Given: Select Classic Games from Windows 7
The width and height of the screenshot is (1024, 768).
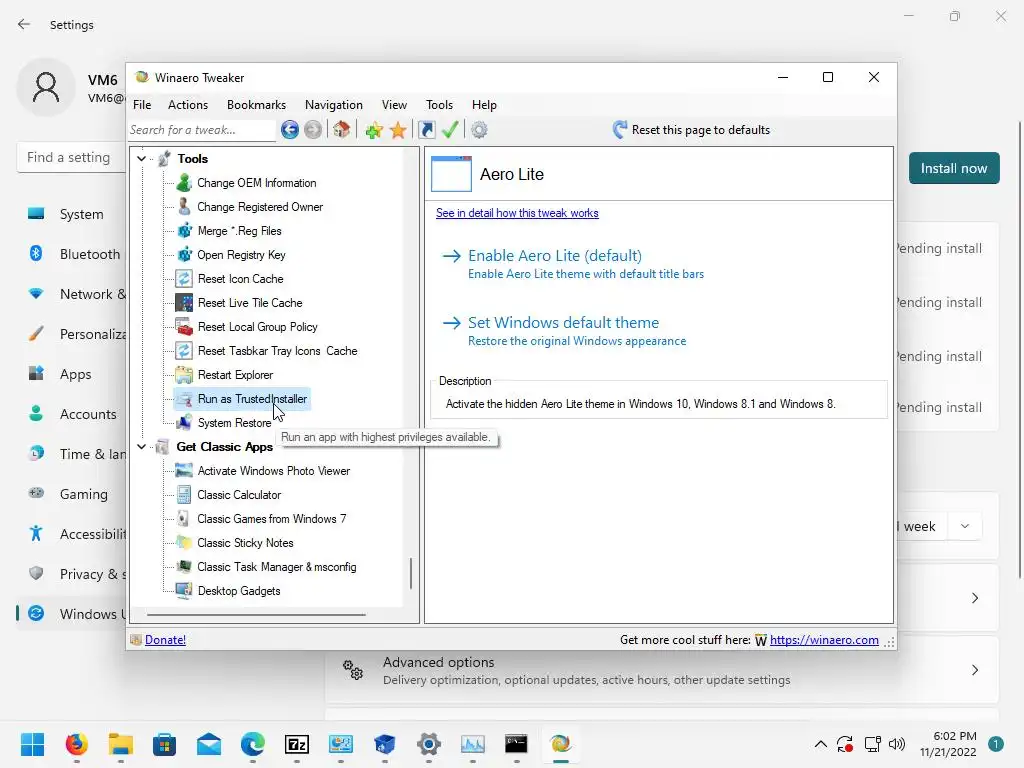Looking at the screenshot, I should click(x=272, y=519).
